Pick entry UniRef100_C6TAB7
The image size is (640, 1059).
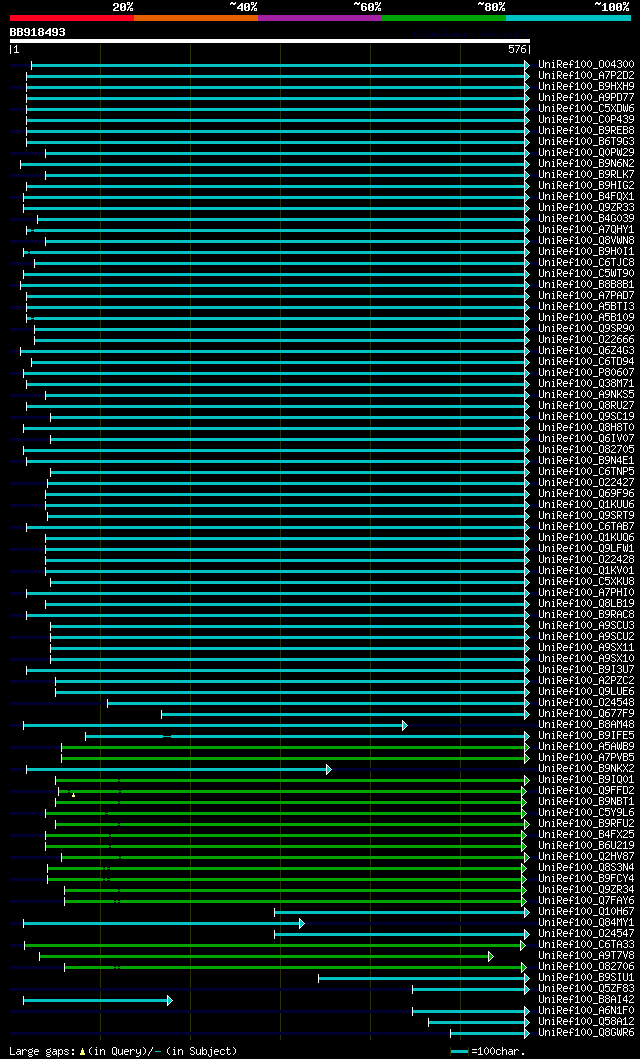586,527
